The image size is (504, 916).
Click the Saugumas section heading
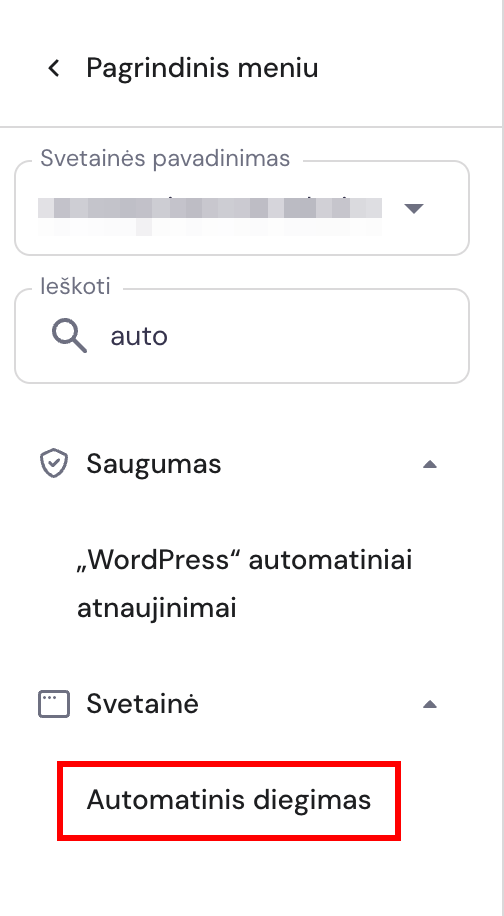pos(154,464)
